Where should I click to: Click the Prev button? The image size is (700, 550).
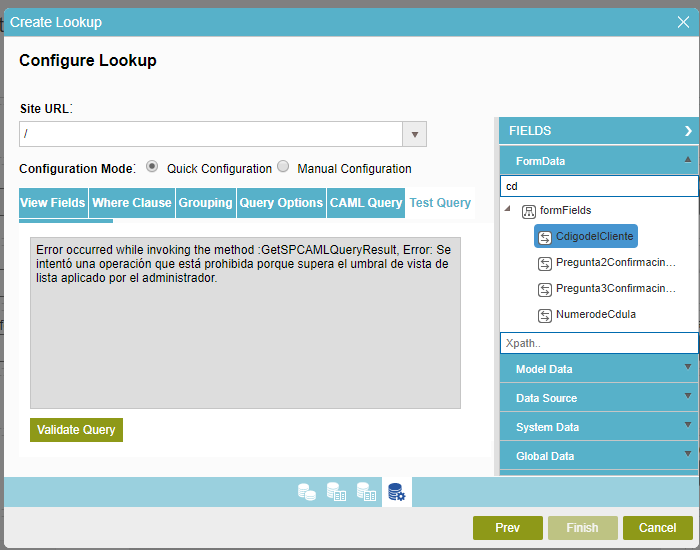507,528
